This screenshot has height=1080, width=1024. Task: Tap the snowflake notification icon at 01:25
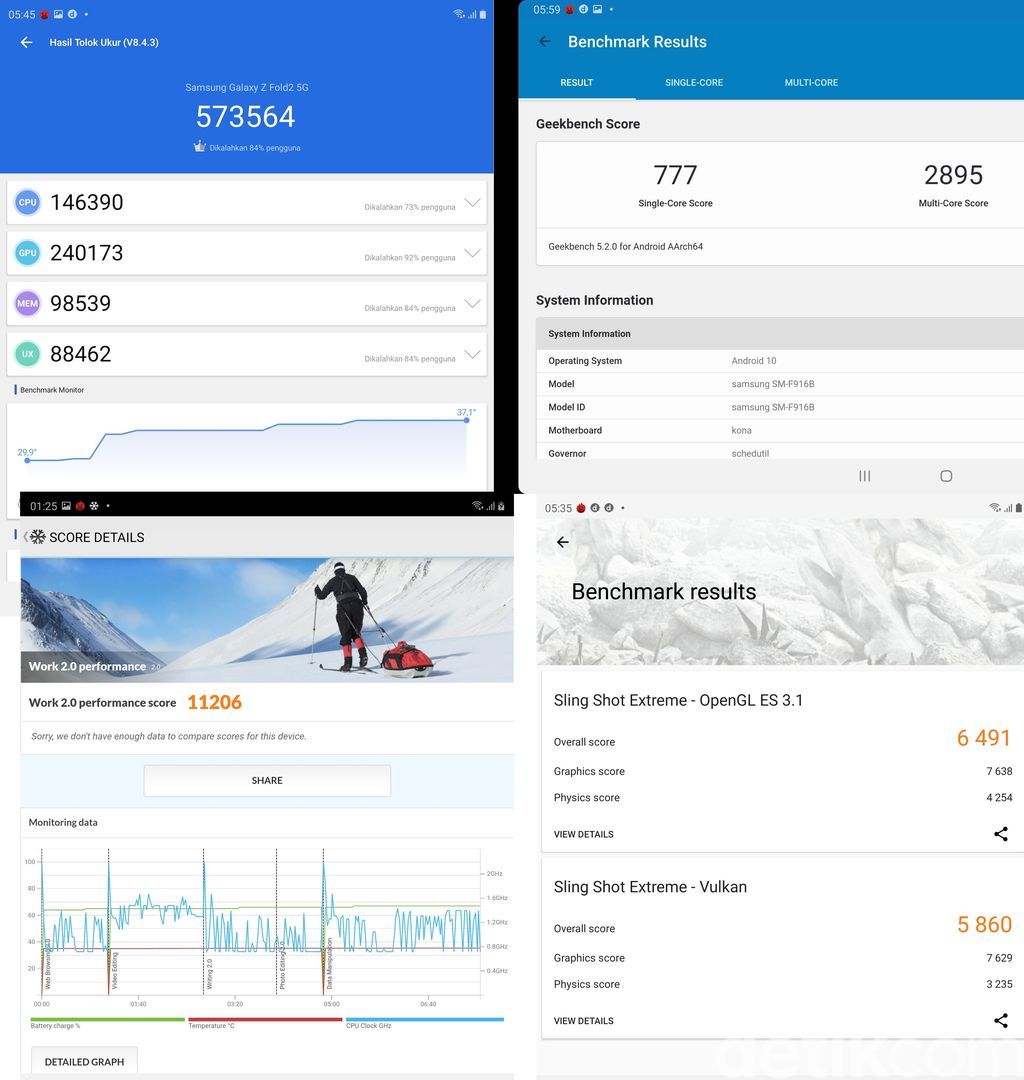tap(94, 506)
